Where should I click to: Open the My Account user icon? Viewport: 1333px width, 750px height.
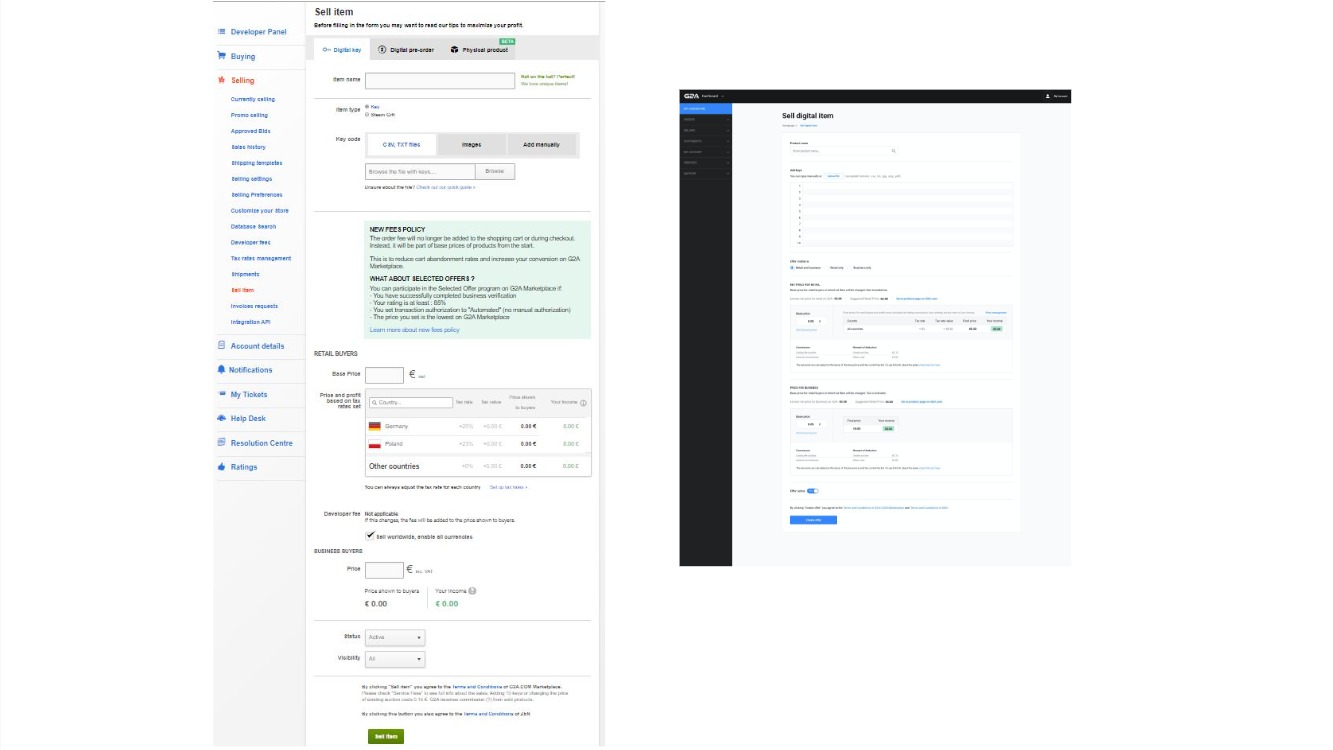(1046, 96)
